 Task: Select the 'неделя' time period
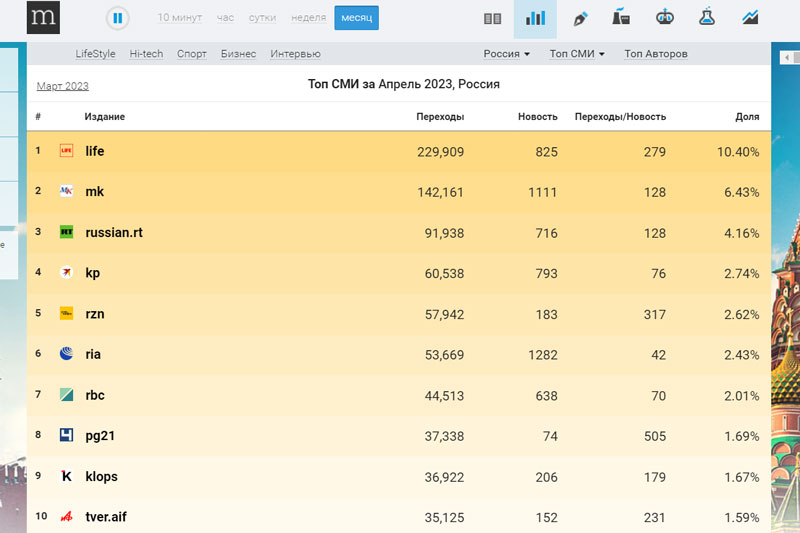pyautogui.click(x=308, y=18)
